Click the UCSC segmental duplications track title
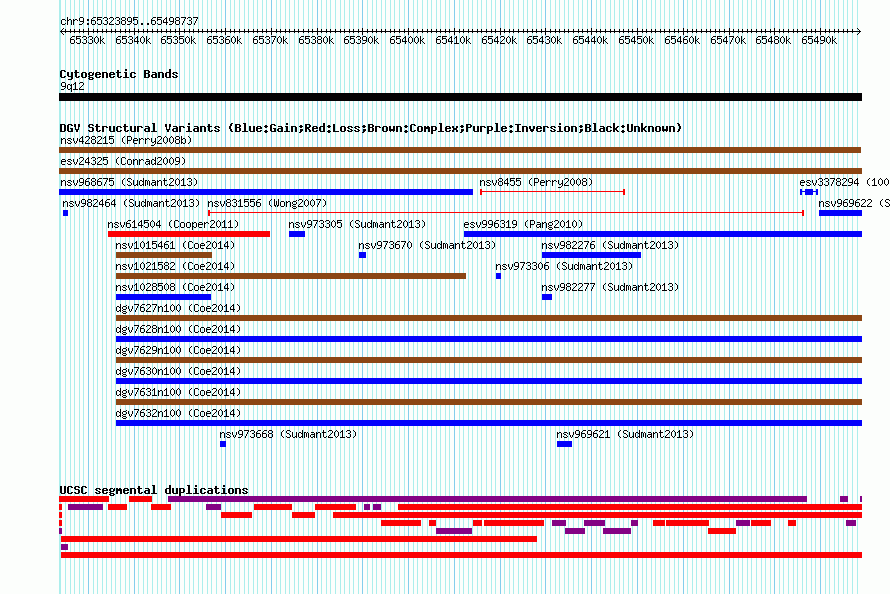This screenshot has width=890, height=594. [x=154, y=490]
